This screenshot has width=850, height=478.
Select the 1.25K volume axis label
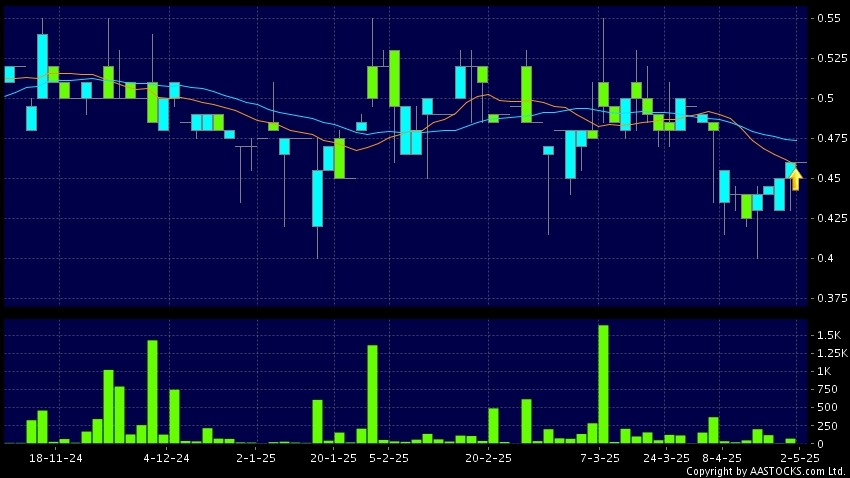[x=833, y=353]
